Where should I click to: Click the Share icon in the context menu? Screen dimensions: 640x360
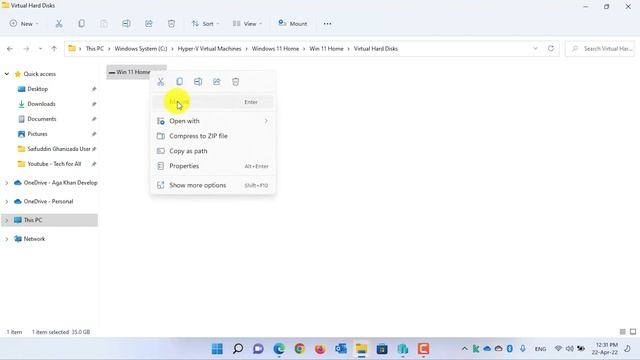click(x=217, y=82)
